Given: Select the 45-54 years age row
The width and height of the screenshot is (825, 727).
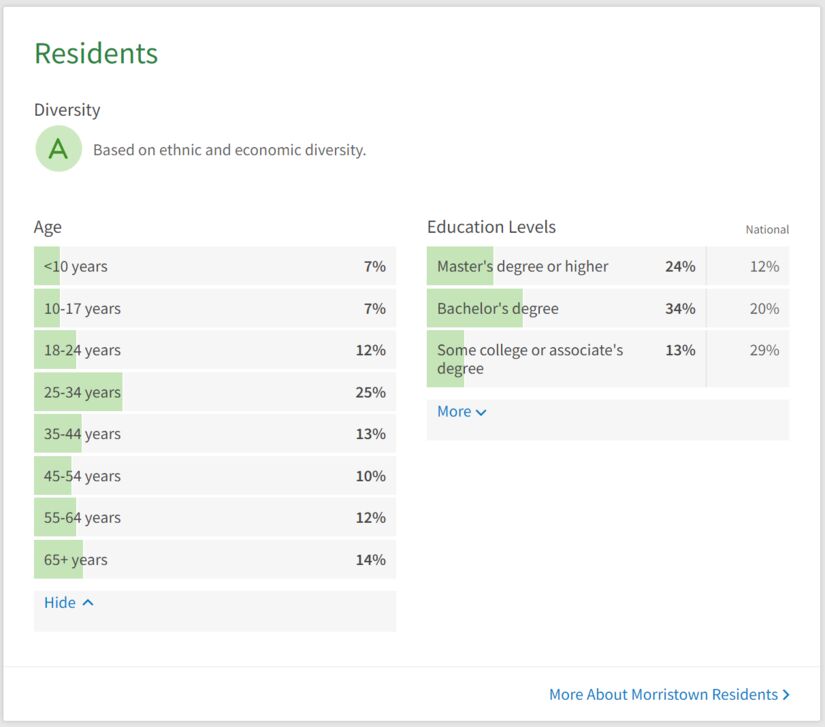Looking at the screenshot, I should (214, 476).
